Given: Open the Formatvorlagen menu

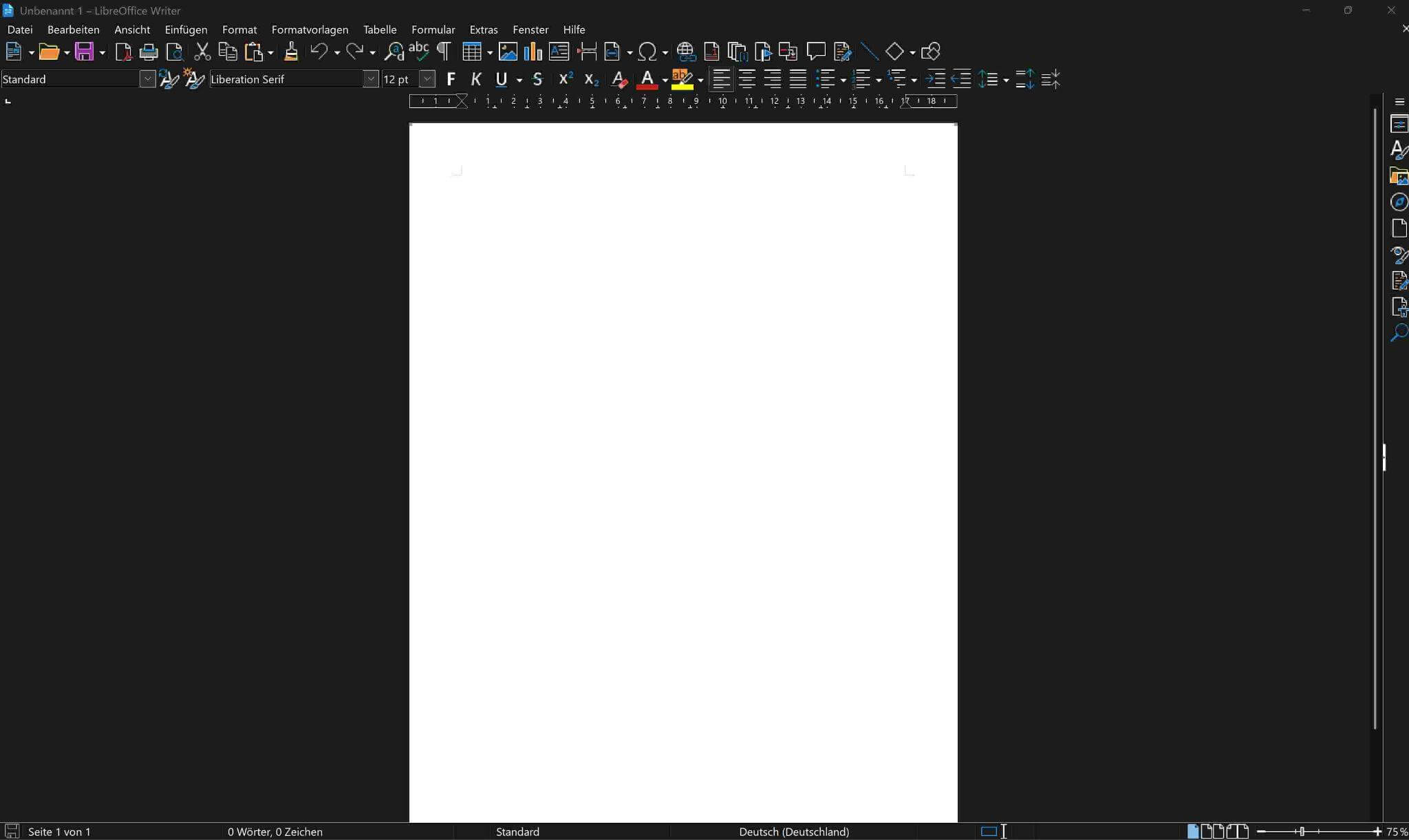Looking at the screenshot, I should (310, 30).
